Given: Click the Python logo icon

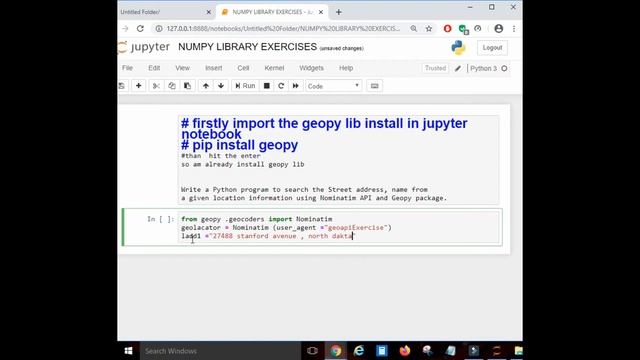Looking at the screenshot, I should pyautogui.click(x=458, y=47).
